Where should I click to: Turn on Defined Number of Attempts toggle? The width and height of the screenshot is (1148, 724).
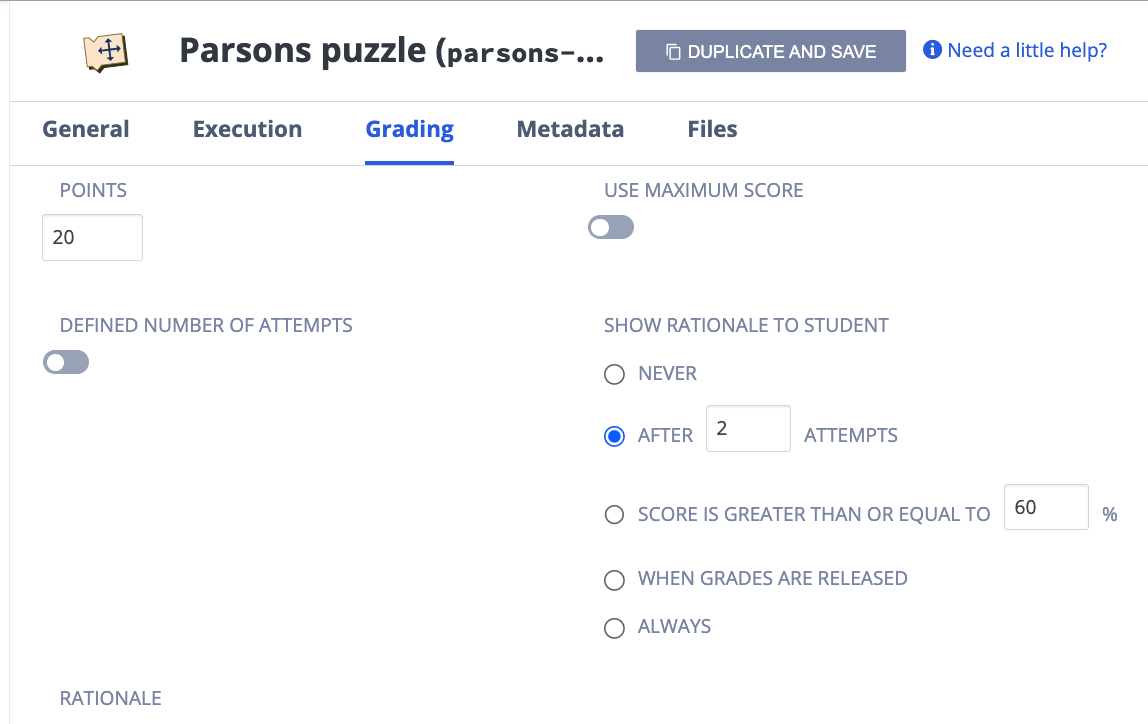(x=66, y=362)
